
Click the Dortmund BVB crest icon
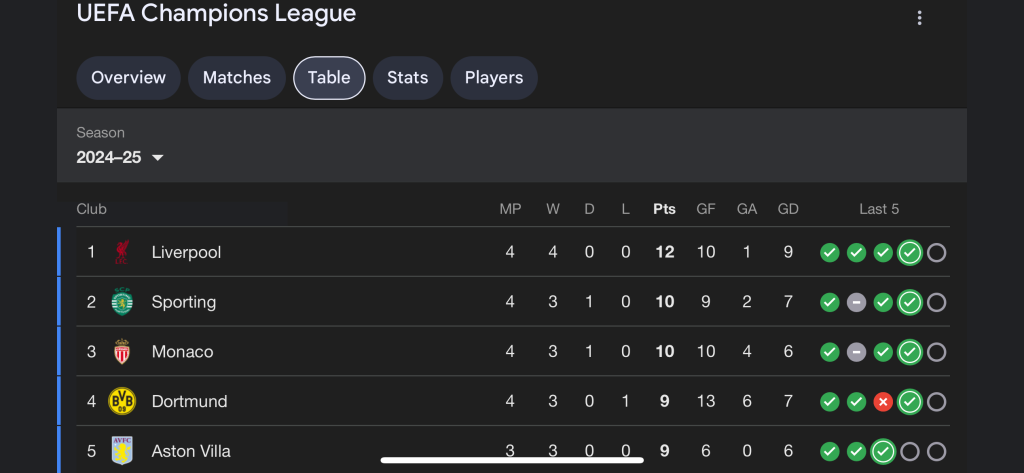122,402
